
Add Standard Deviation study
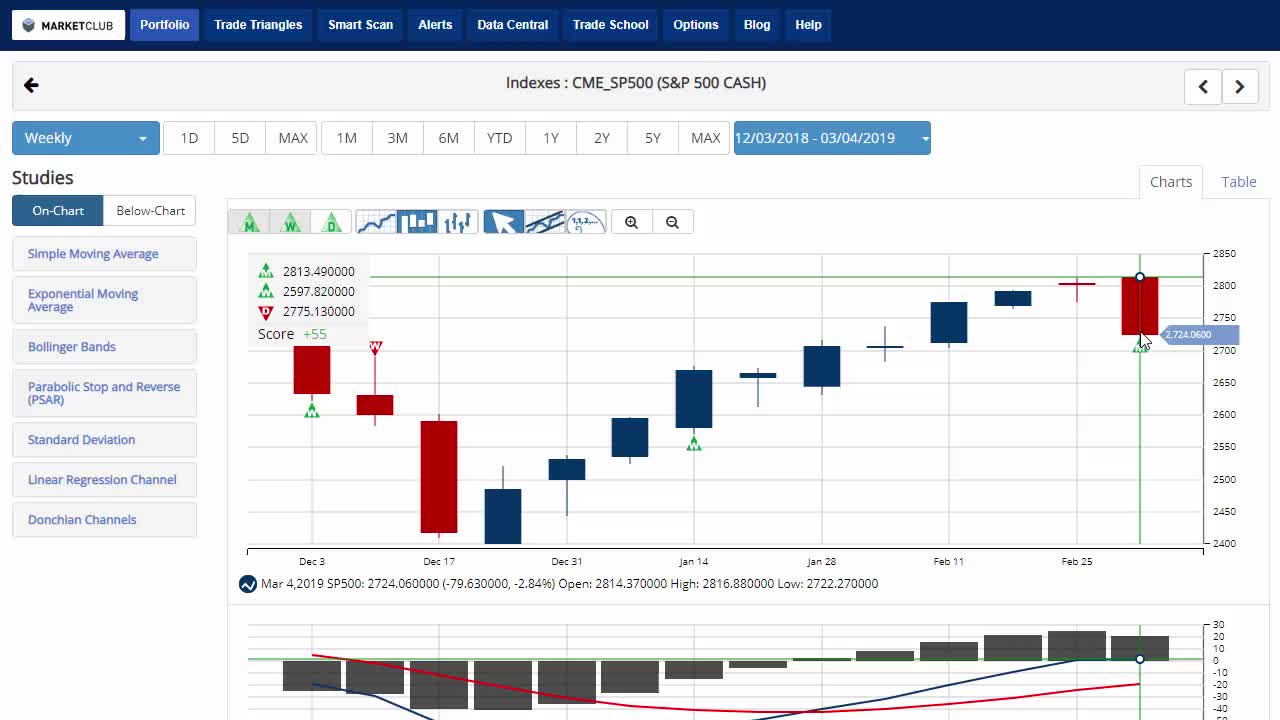[105, 440]
